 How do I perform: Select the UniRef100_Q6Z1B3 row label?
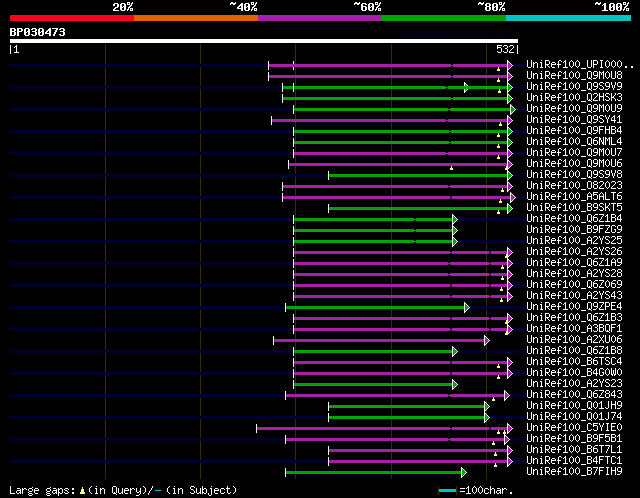(574, 318)
